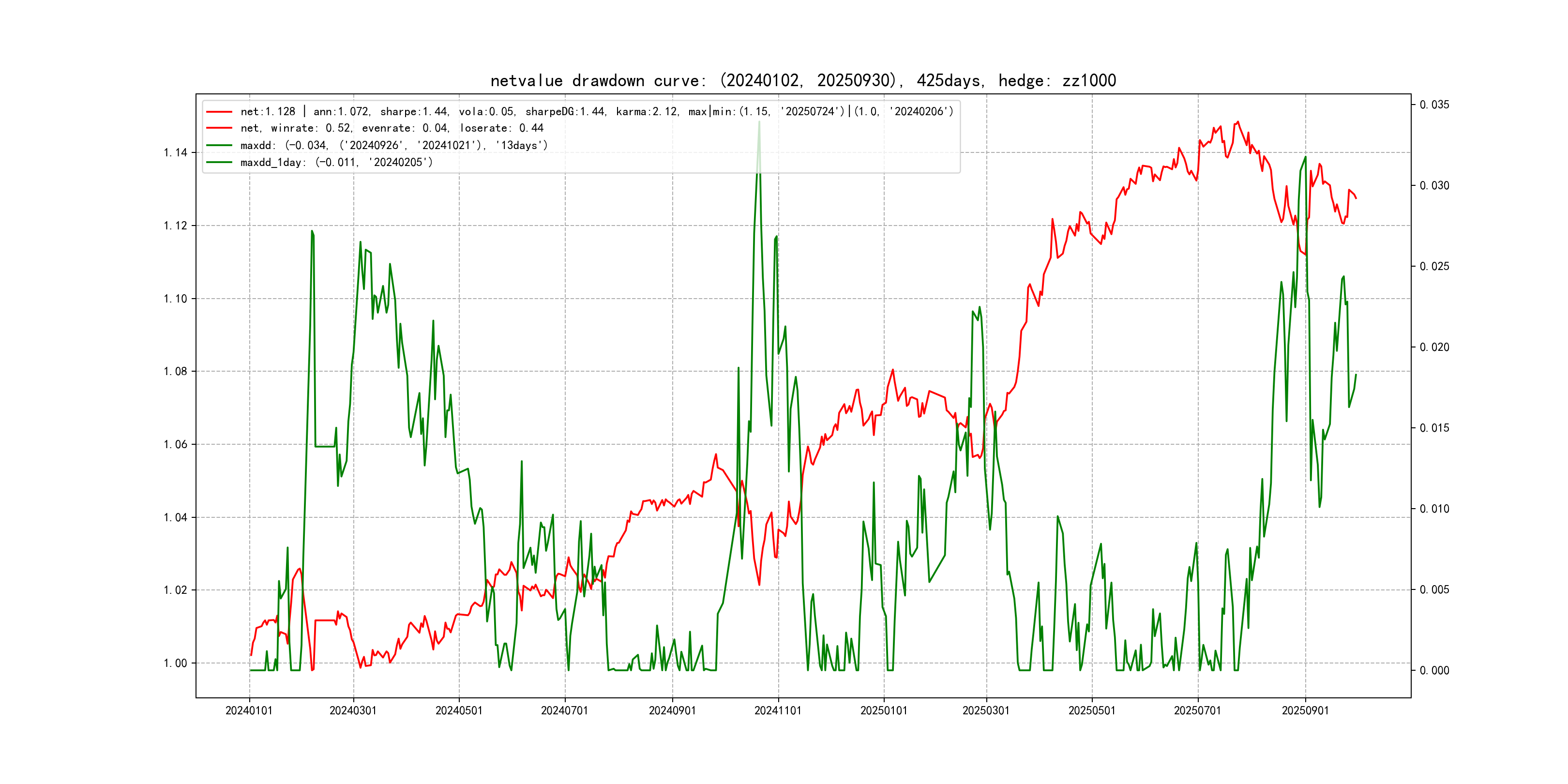
Task: Click the 0.000 right axis tick label
Action: point(1434,671)
